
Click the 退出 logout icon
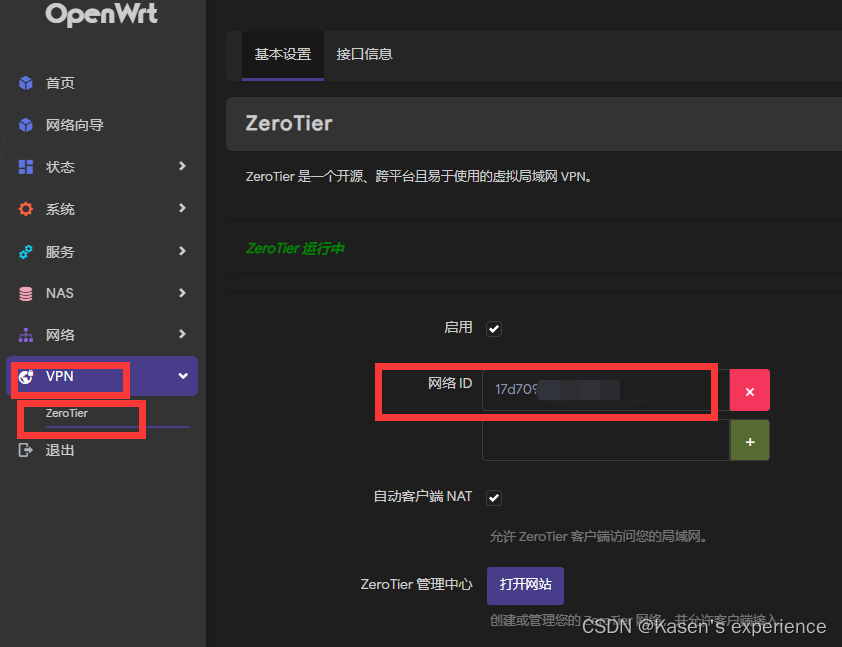[x=25, y=450]
